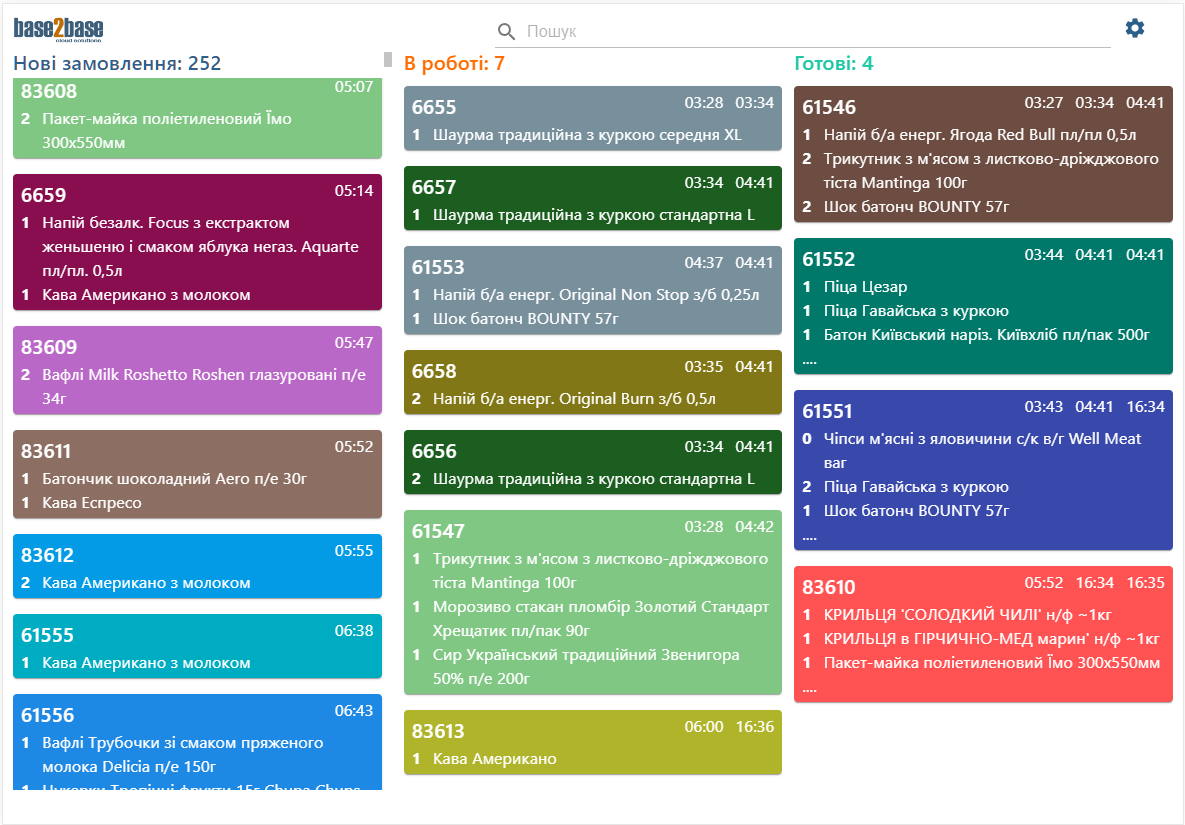1185x825 pixels.
Task: Expand more items ellipsis in order 61552
Action: click(x=809, y=361)
